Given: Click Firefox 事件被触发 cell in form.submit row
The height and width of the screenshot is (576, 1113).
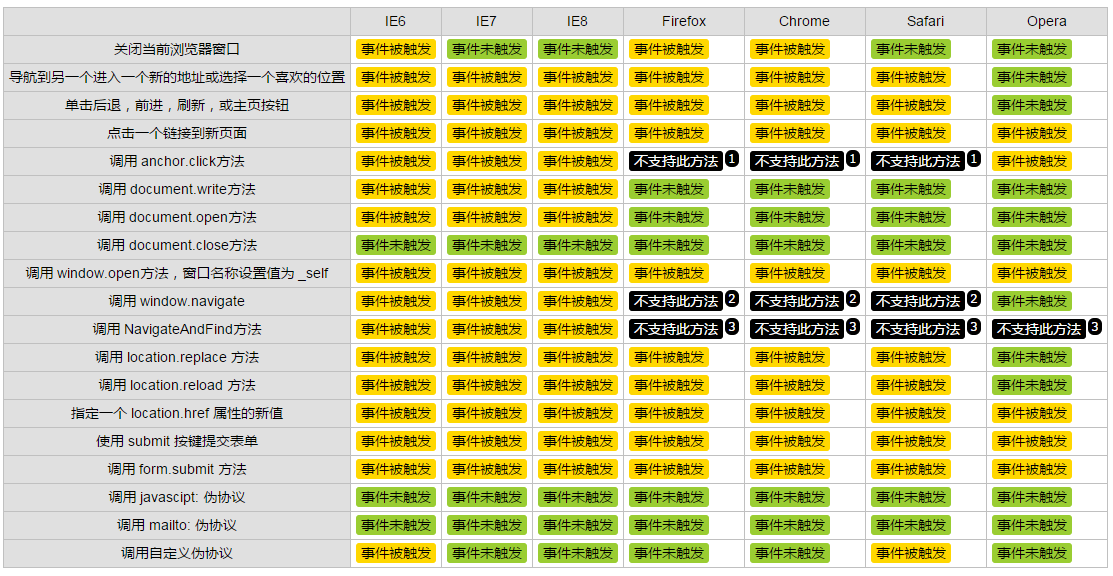Looking at the screenshot, I should (669, 469).
